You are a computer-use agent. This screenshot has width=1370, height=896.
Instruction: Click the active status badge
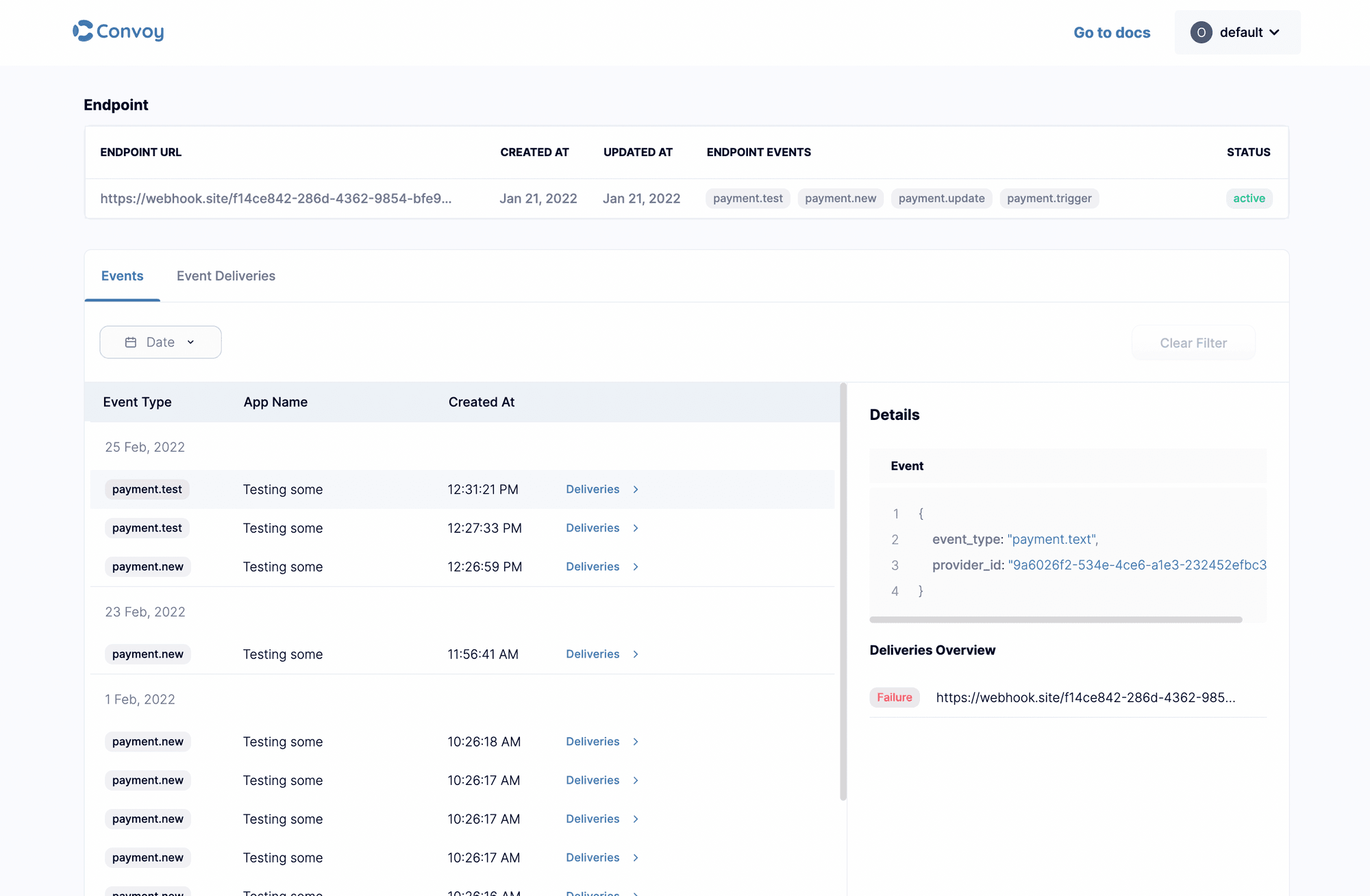click(1249, 198)
